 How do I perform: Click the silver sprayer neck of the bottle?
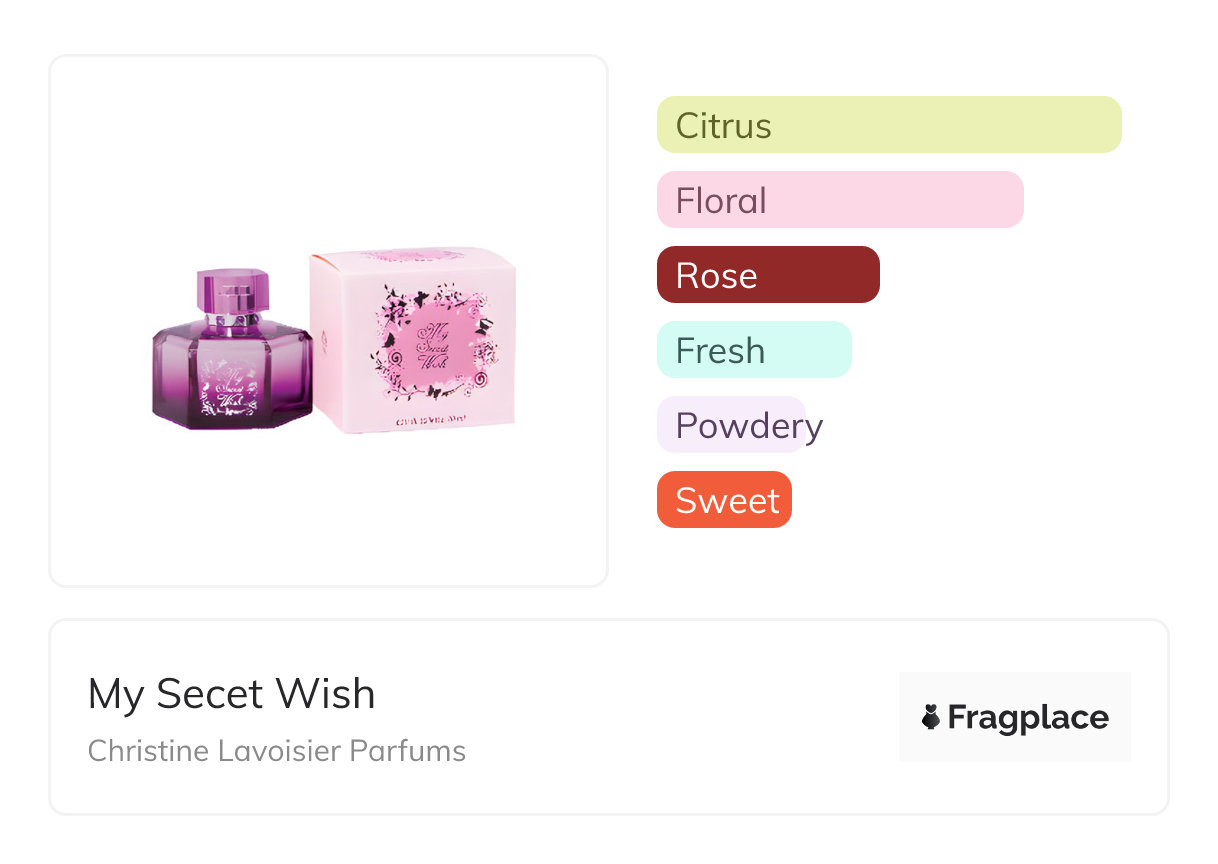(230, 319)
